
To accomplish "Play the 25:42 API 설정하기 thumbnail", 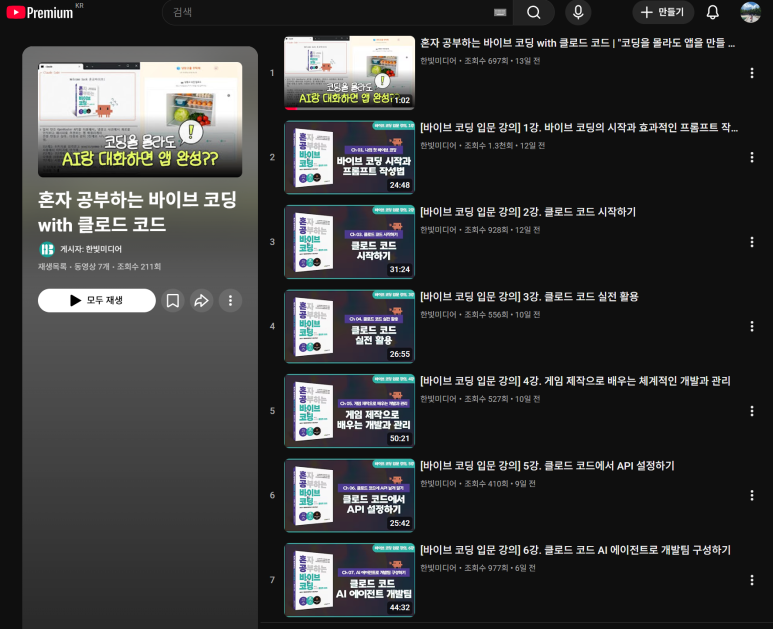I will 349,495.
